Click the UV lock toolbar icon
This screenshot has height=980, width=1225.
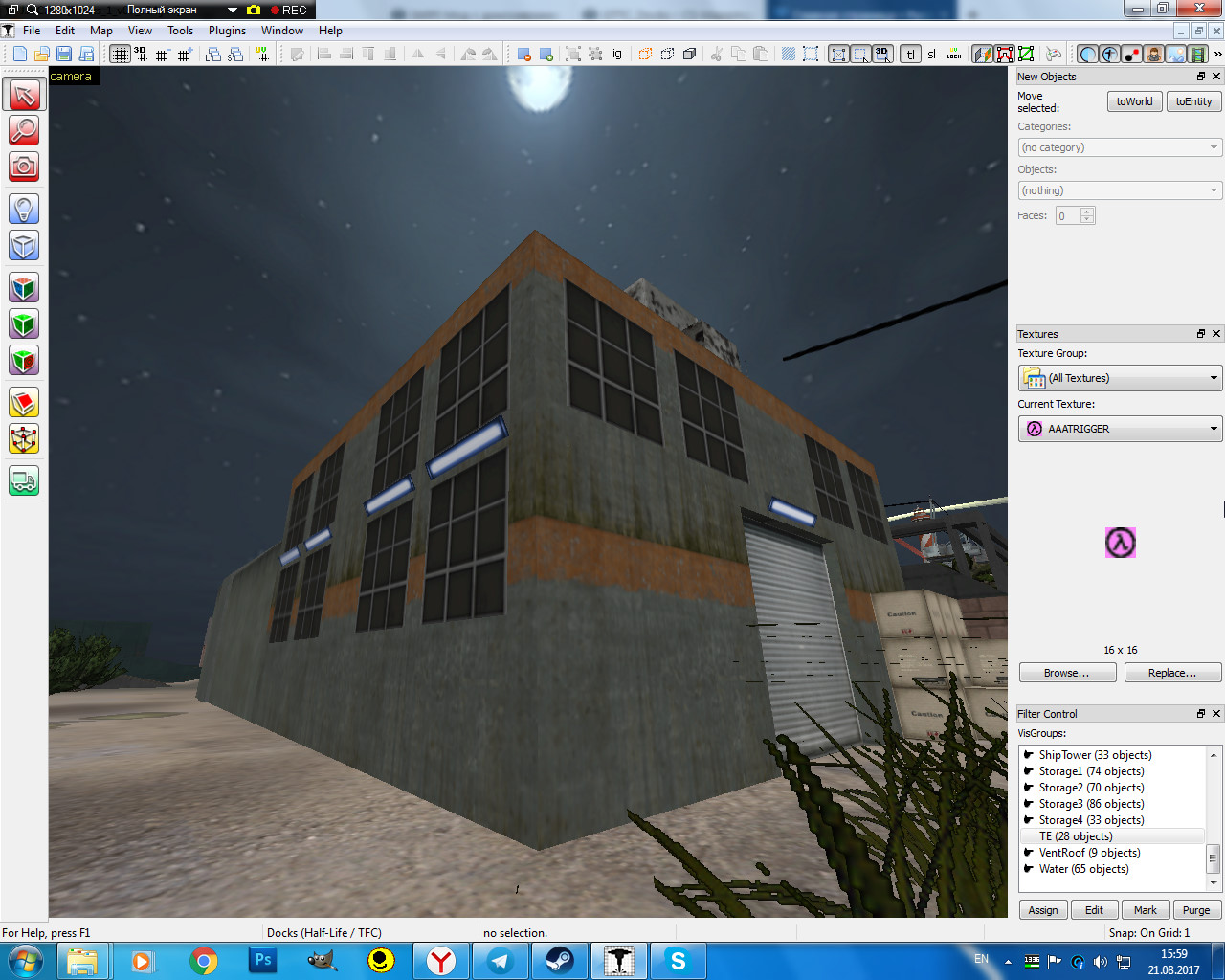pyautogui.click(x=954, y=55)
